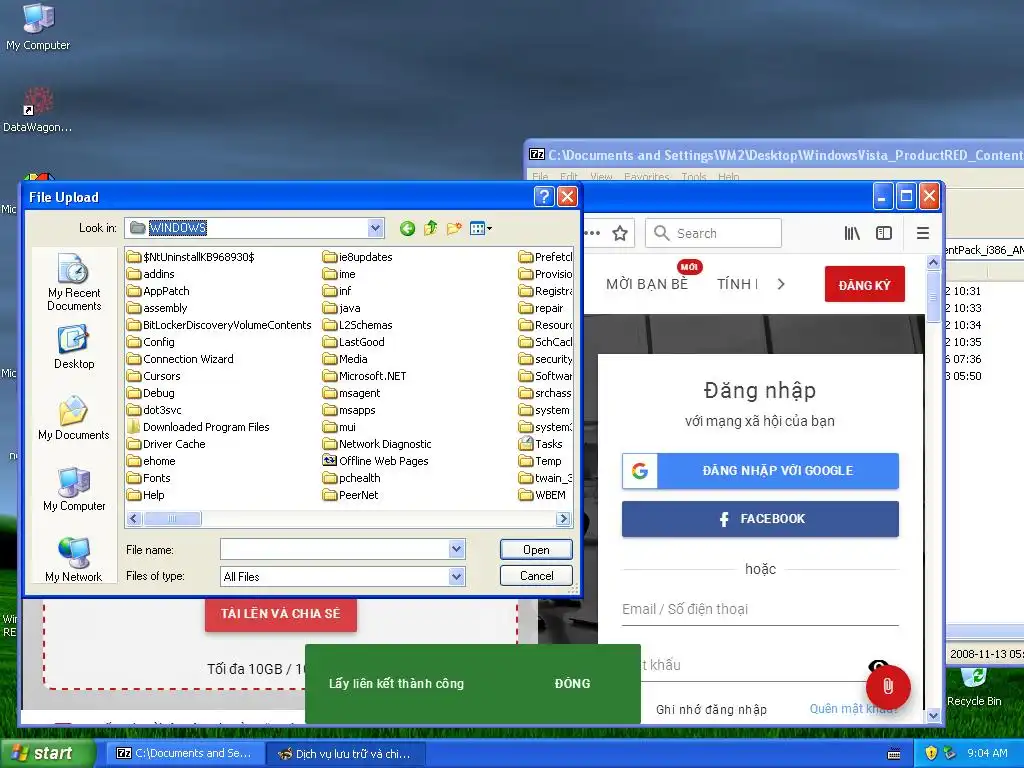Toggle the browser sidebar icon
The image size is (1024, 768).
pyautogui.click(x=884, y=233)
